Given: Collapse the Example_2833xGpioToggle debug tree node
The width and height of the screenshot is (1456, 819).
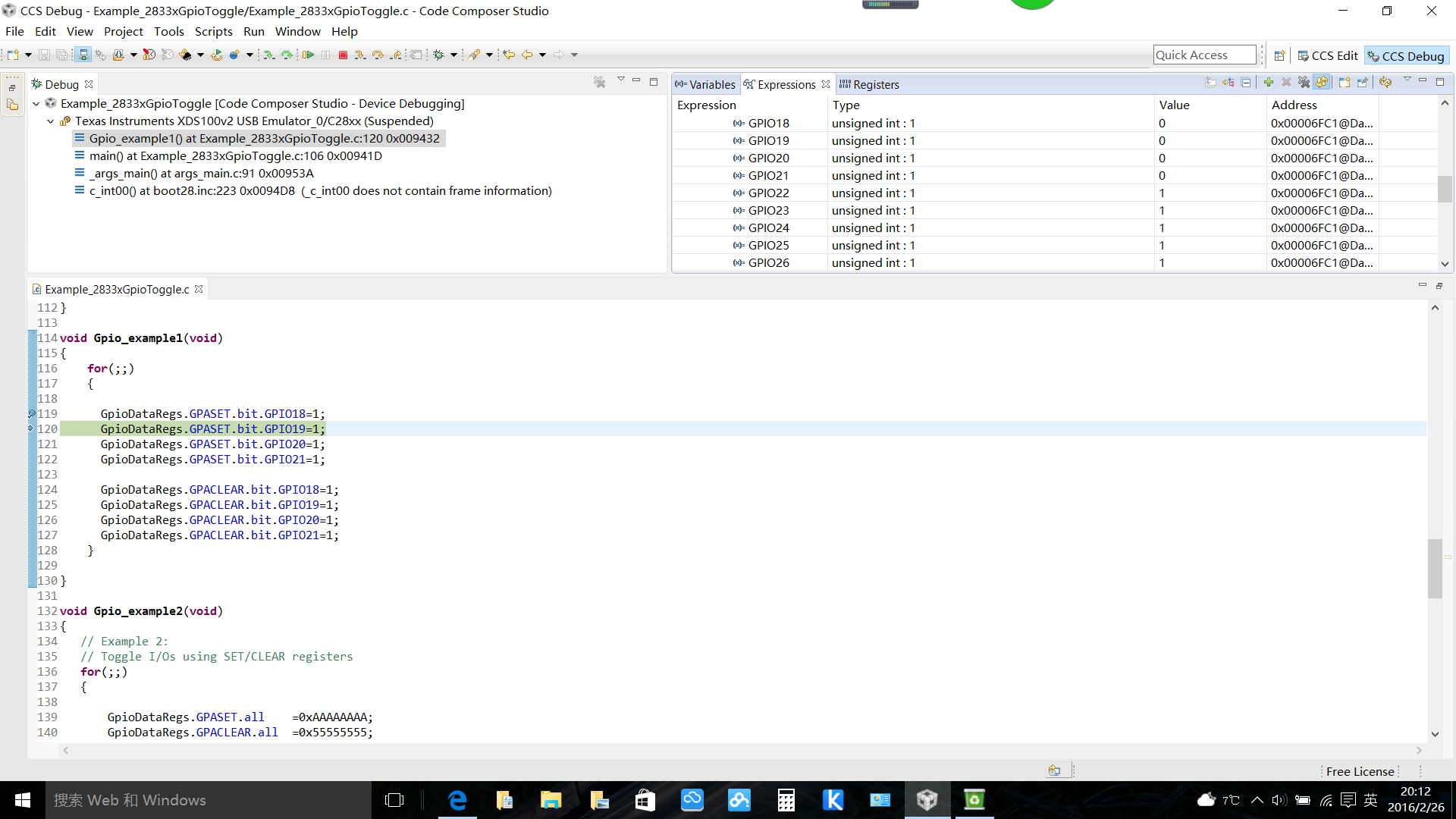Looking at the screenshot, I should pos(36,104).
